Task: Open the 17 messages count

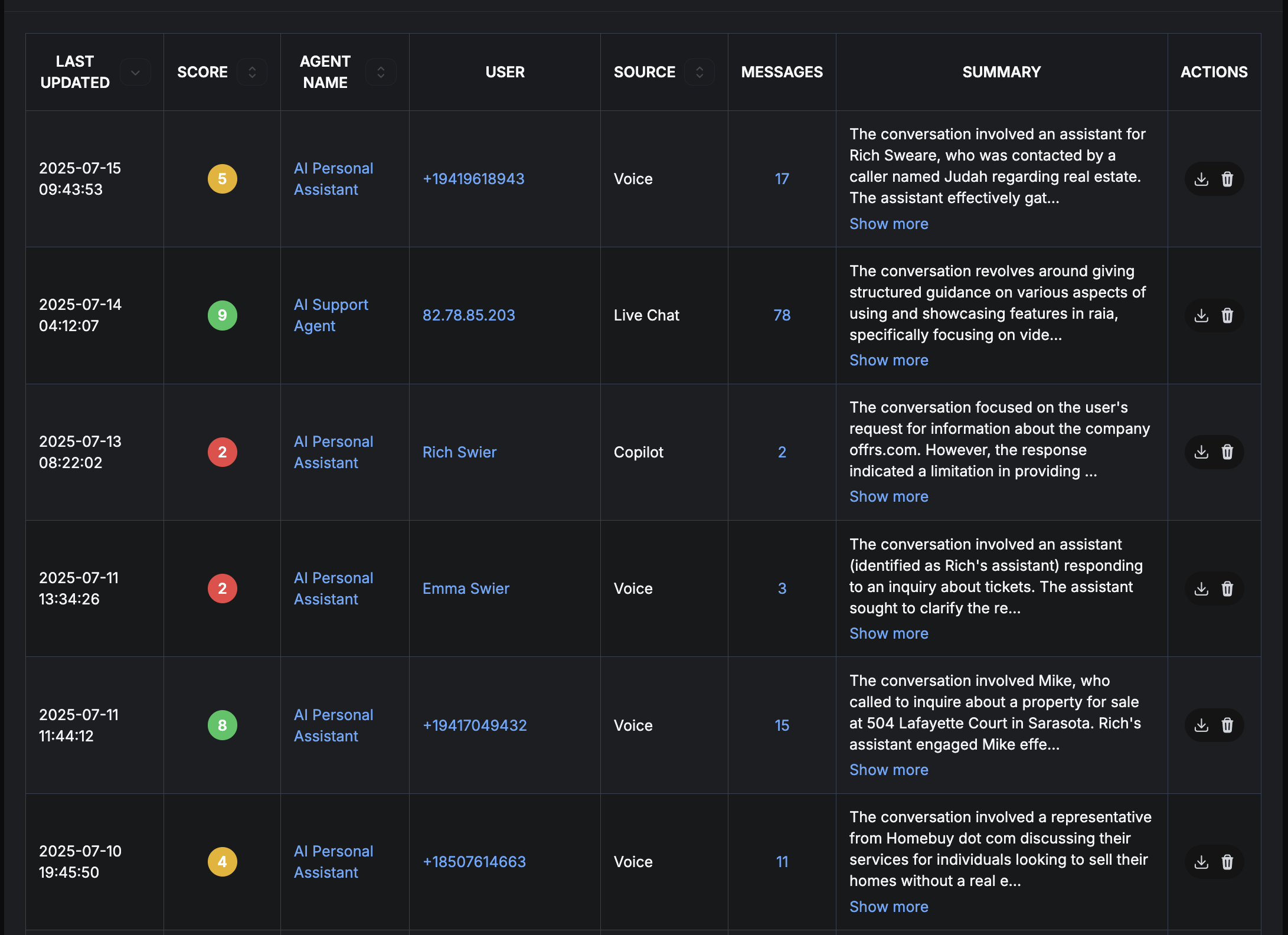Action: coord(782,179)
